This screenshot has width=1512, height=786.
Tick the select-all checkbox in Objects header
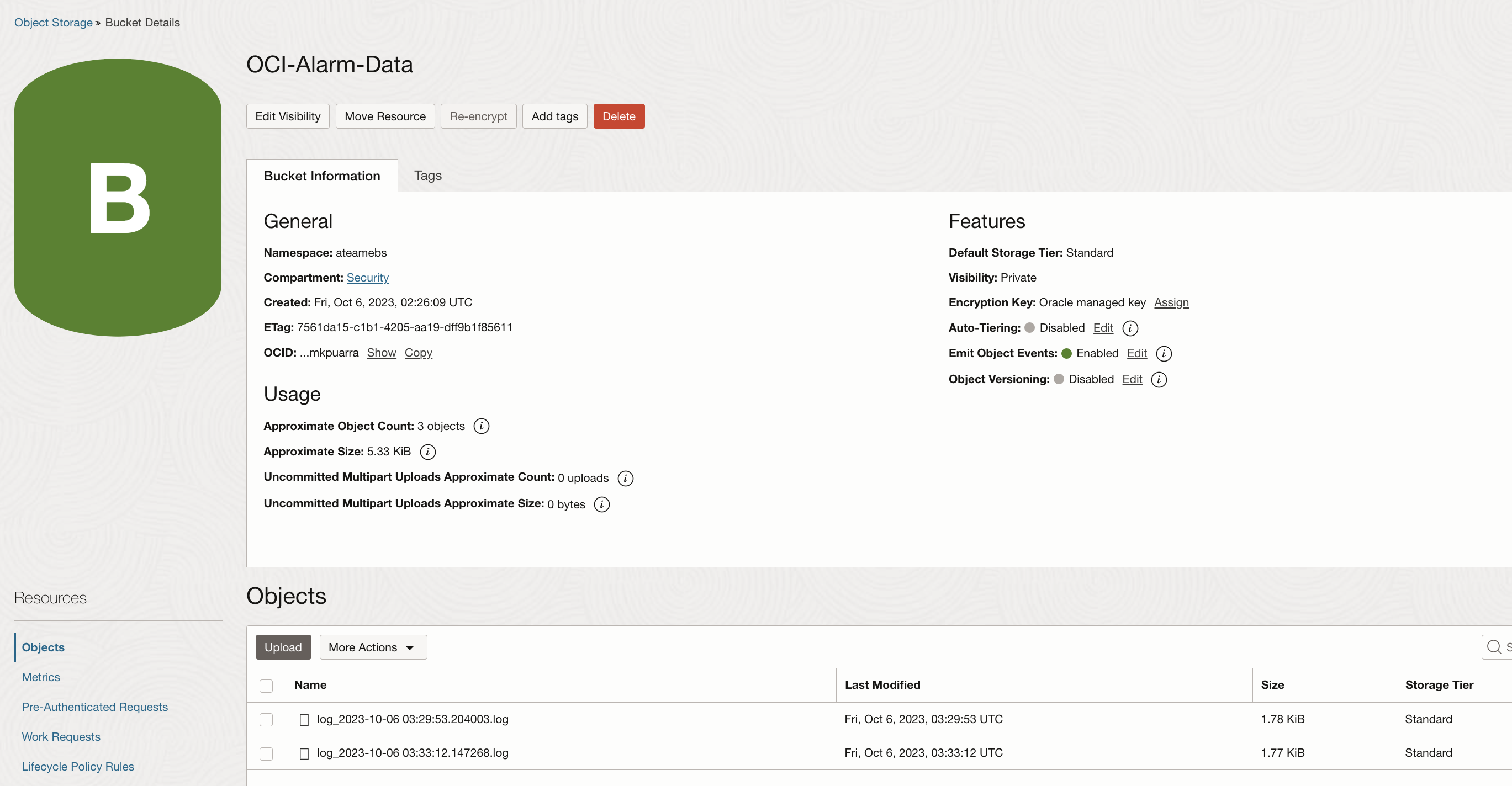click(266, 685)
